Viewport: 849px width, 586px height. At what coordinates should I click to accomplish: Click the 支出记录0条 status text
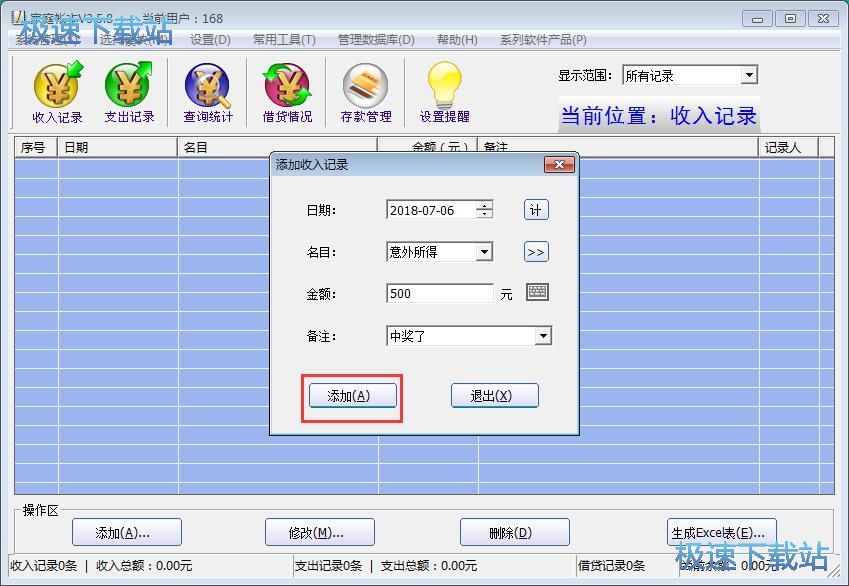click(328, 565)
